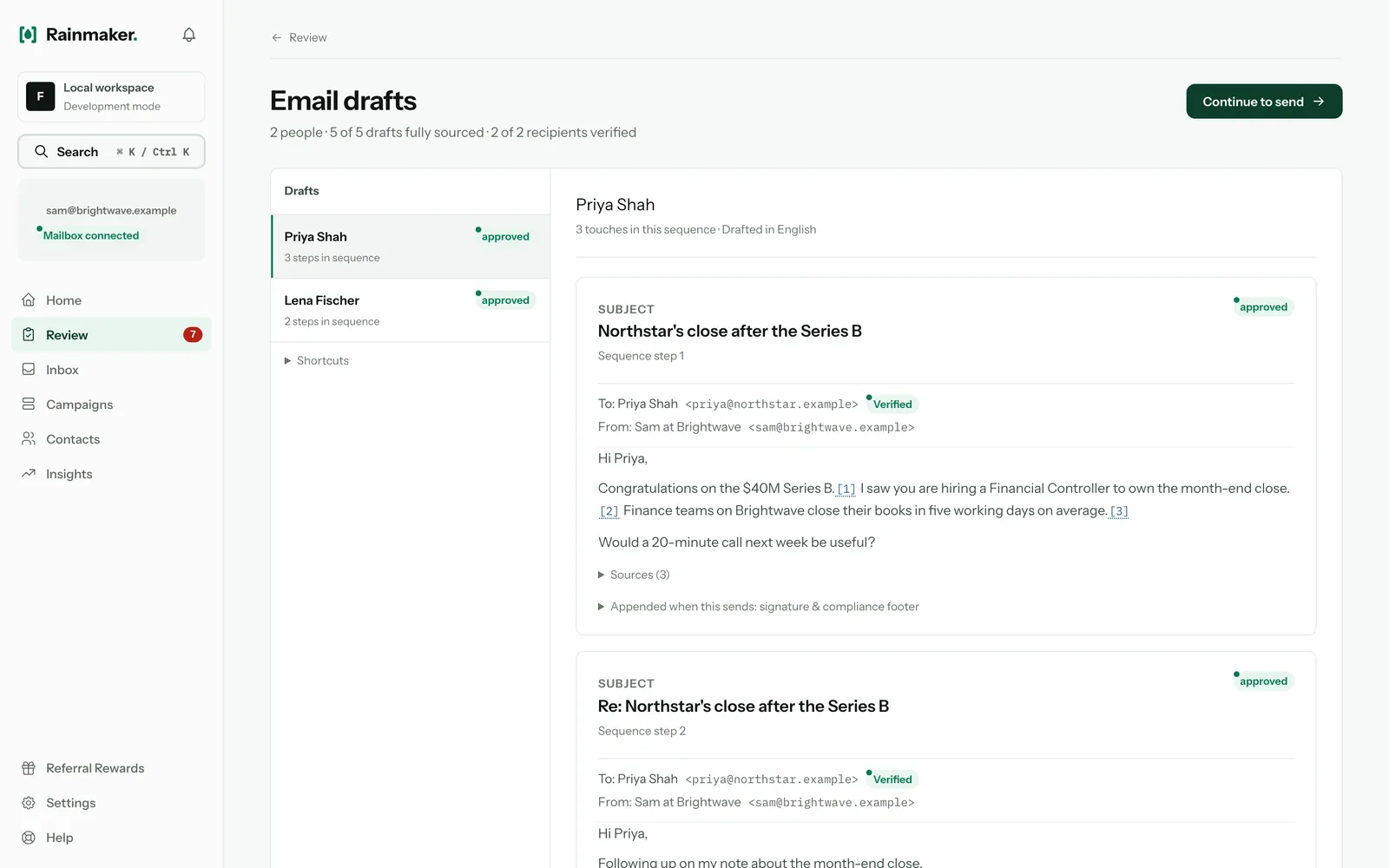Click the Referral Rewards gift icon
1389x868 pixels.
pyautogui.click(x=29, y=768)
